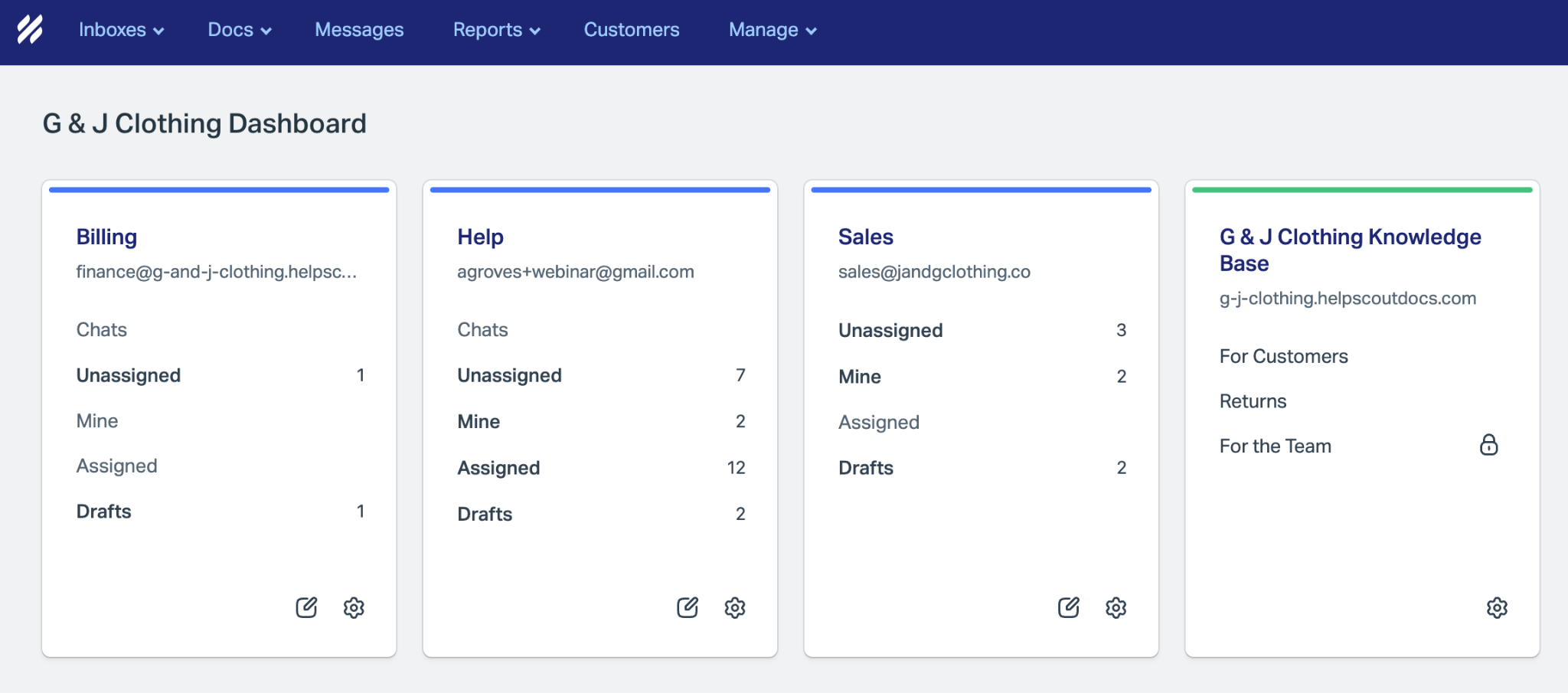Click the Help Scout logo icon
The height and width of the screenshot is (693, 1568).
[x=30, y=30]
